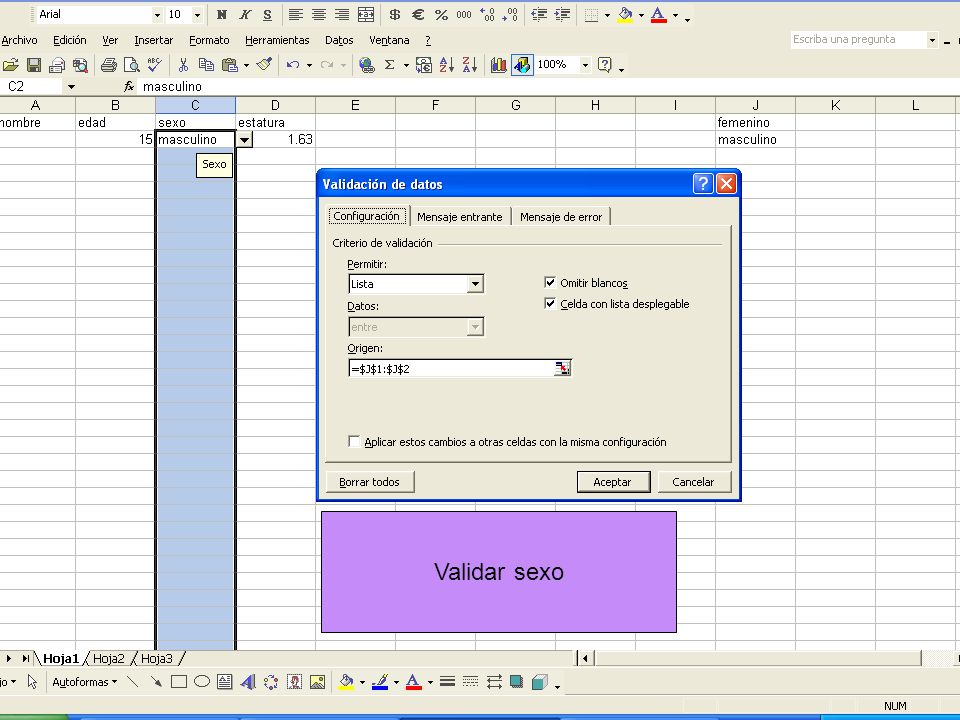Toggle center alignment
This screenshot has width=960, height=720.
coord(319,15)
